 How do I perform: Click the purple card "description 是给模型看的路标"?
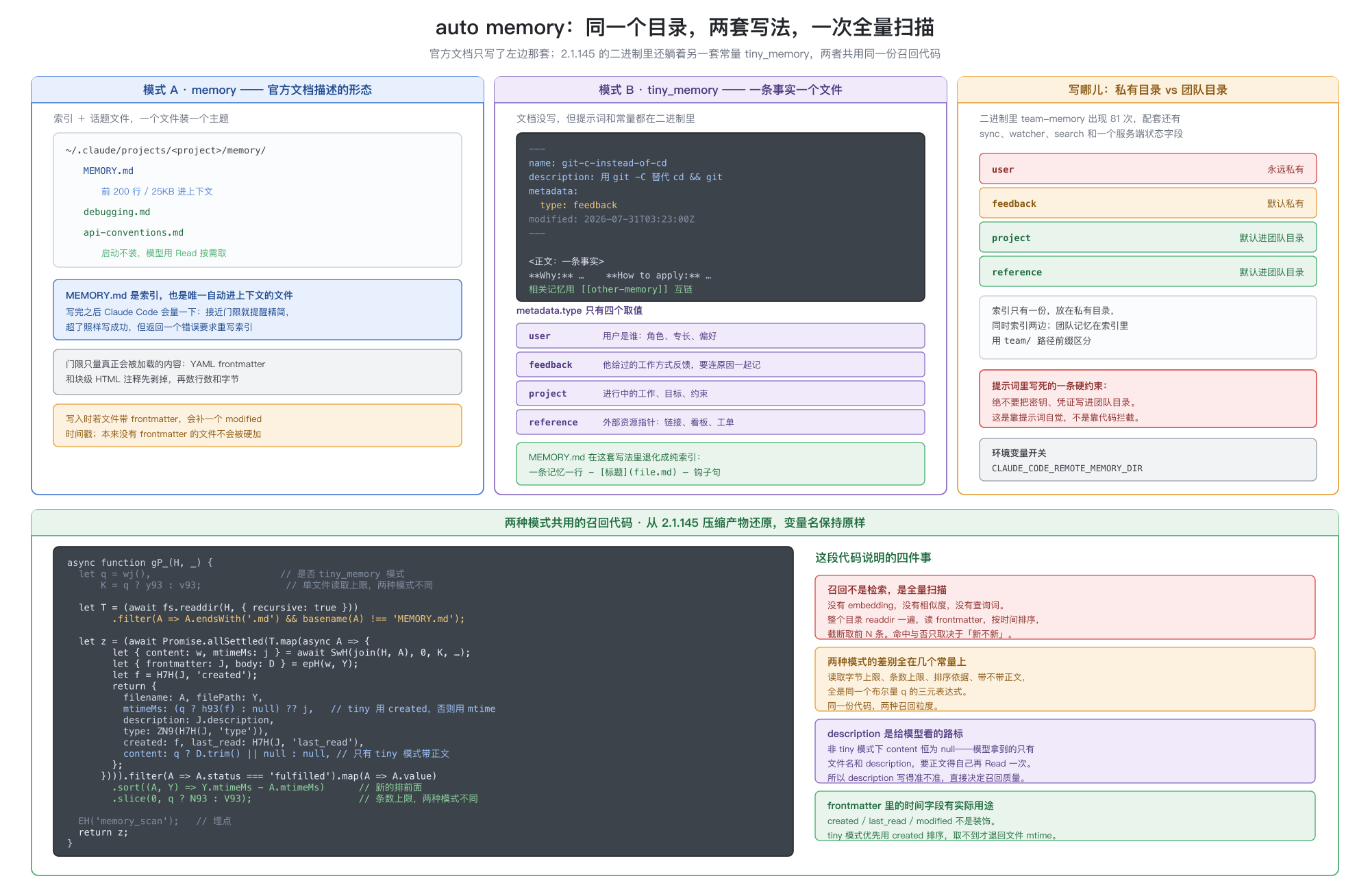coord(1065,751)
